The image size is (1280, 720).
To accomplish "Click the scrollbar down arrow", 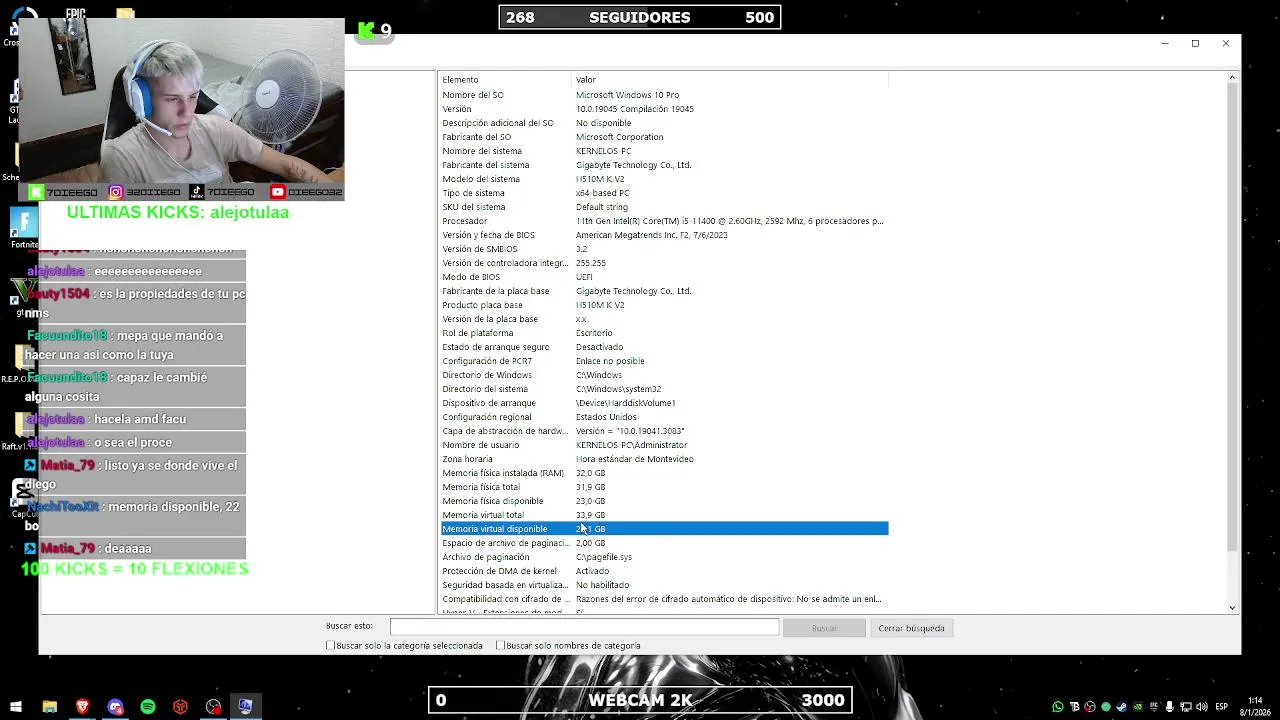I will click(1232, 607).
